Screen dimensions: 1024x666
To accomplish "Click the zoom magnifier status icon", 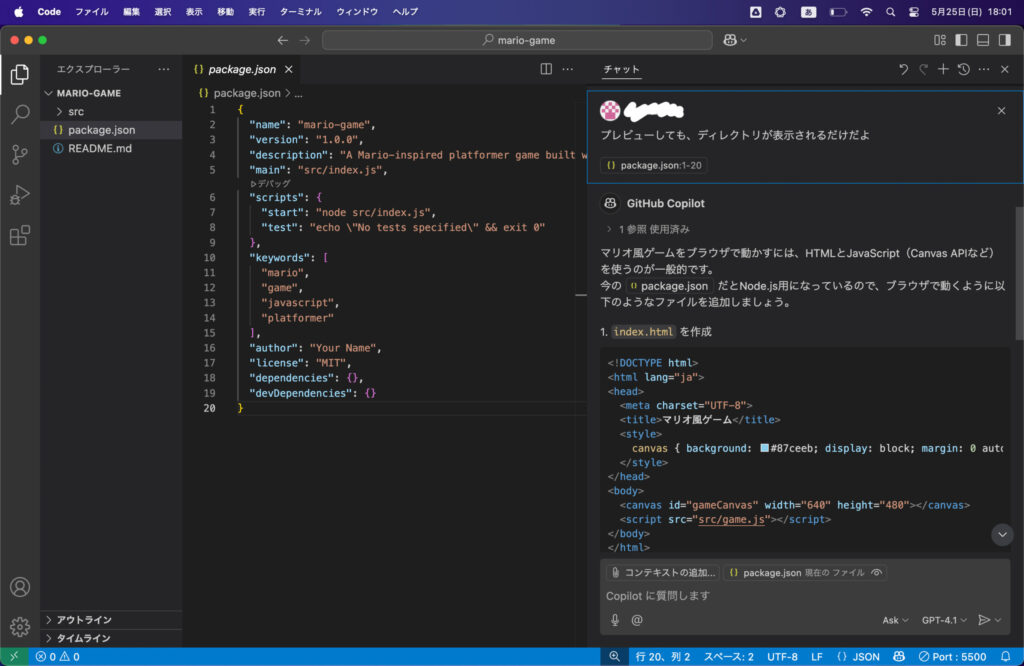I will (614, 657).
